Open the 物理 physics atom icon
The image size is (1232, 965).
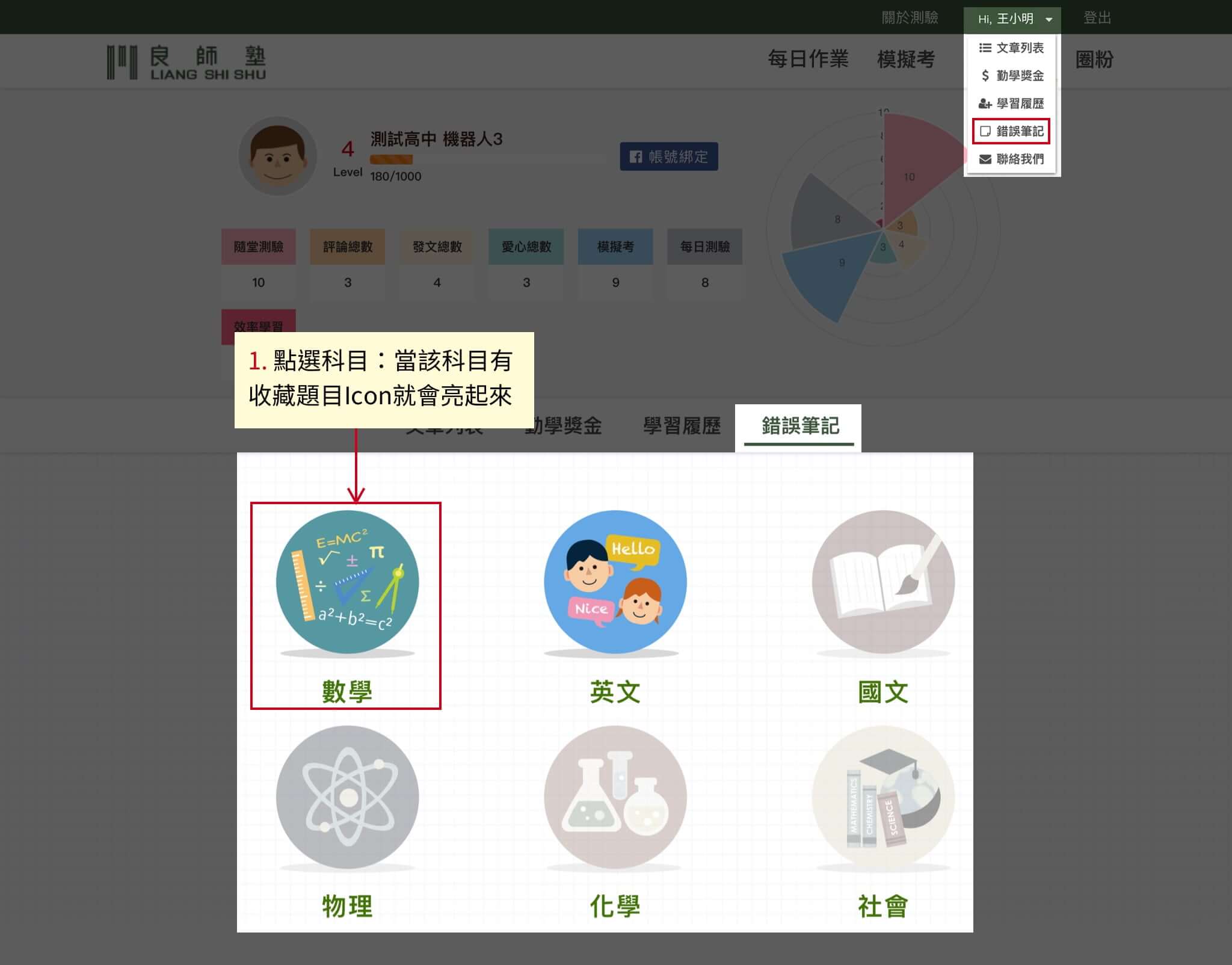click(347, 797)
